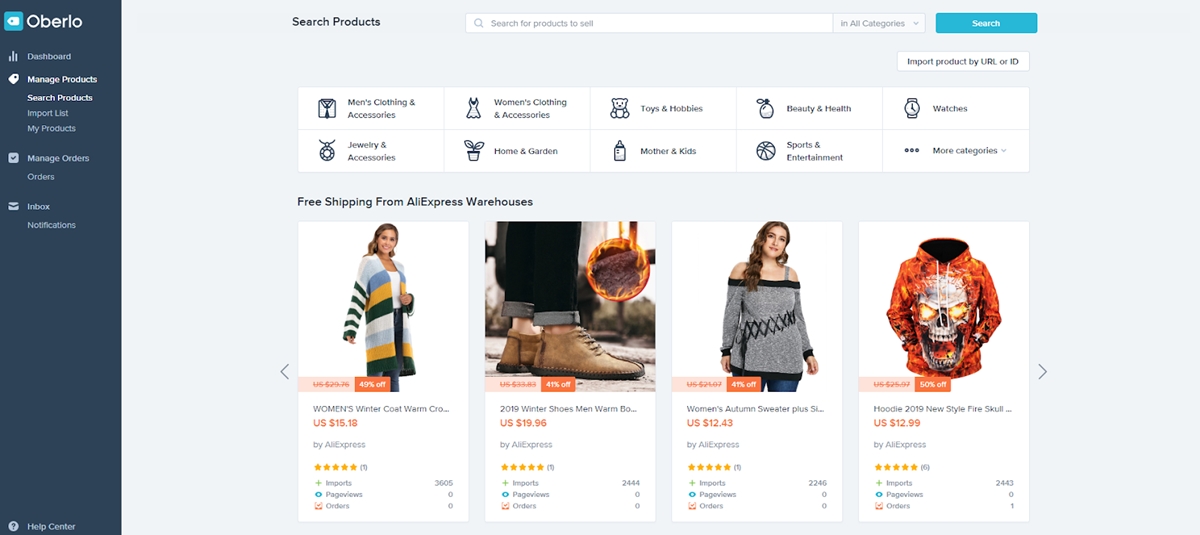This screenshot has height=535, width=1200.
Task: Select Manage Orders in the sidebar
Action: (x=58, y=158)
